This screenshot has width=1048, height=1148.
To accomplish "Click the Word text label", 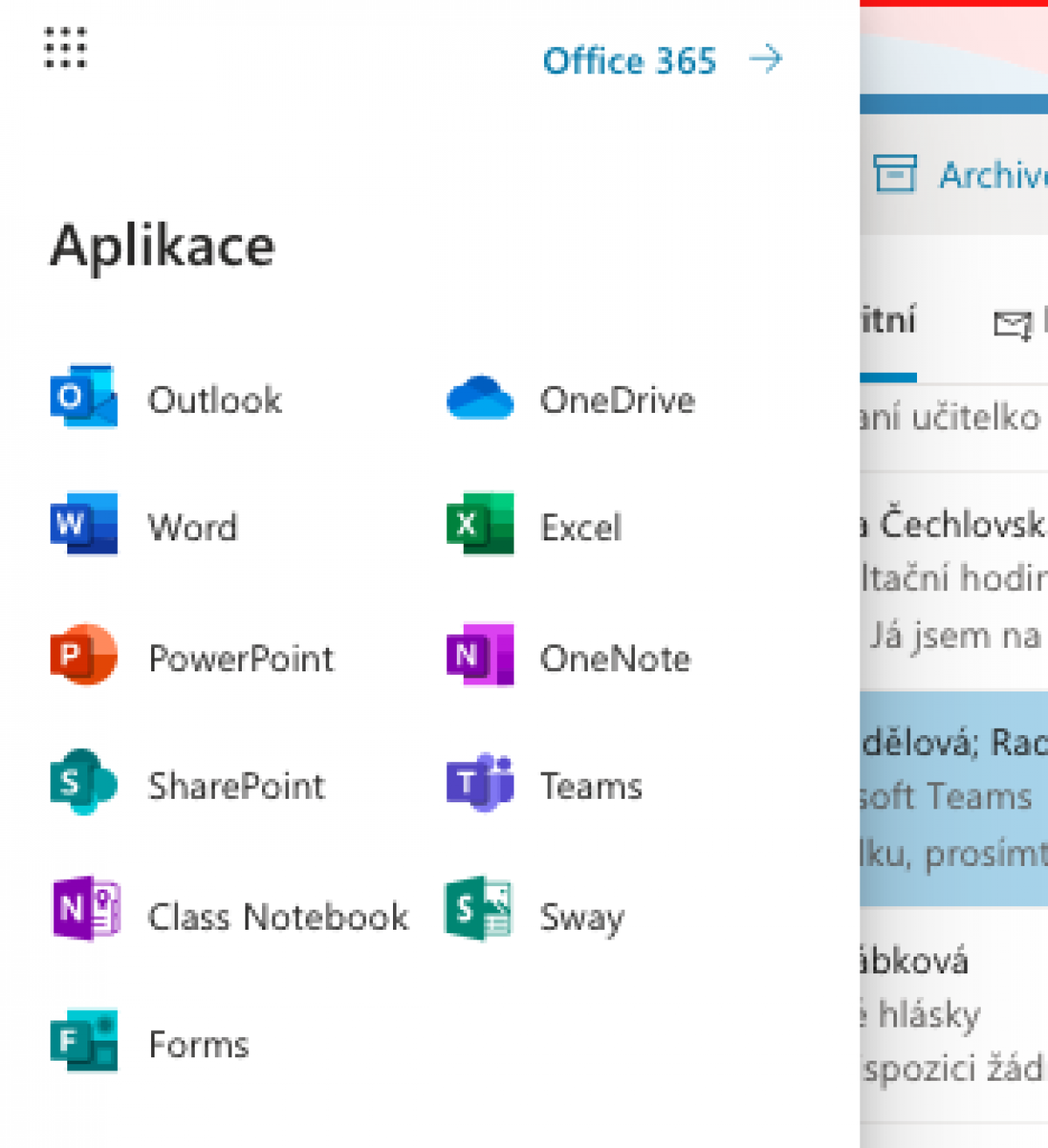I will 192,527.
